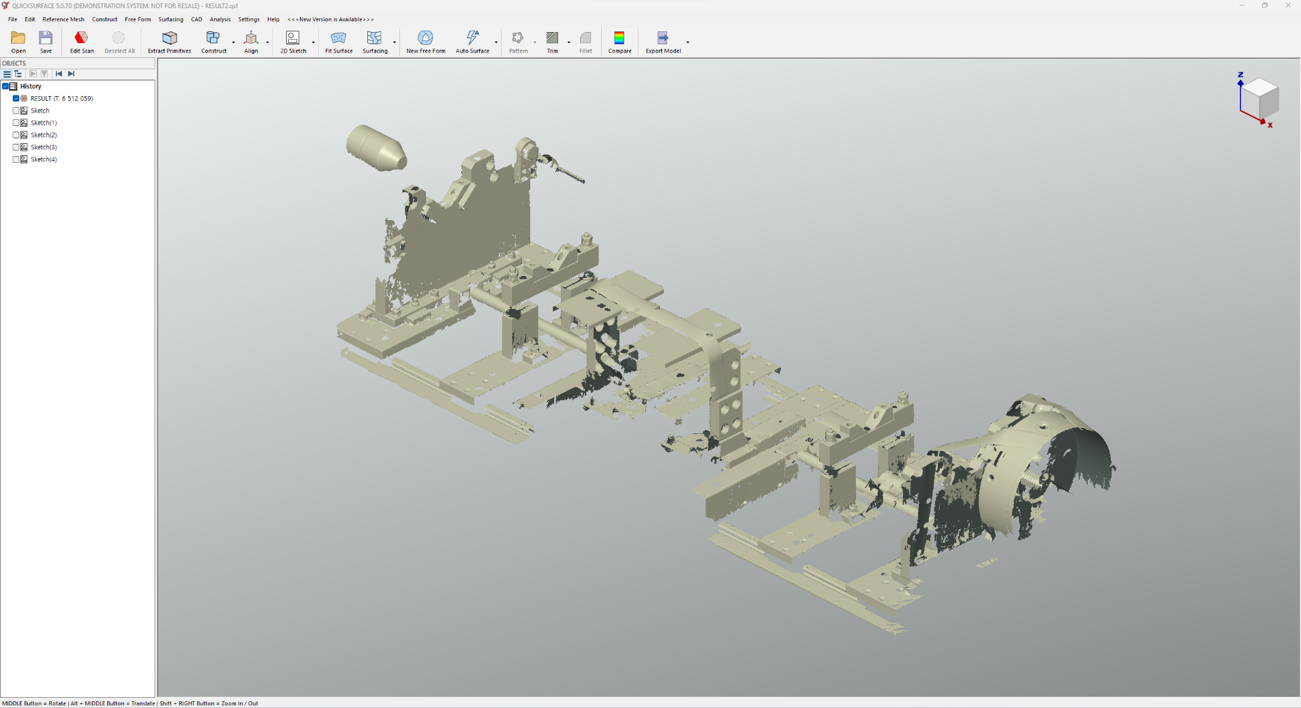Click the orientation view cube
The width and height of the screenshot is (1301, 708).
[1259, 97]
